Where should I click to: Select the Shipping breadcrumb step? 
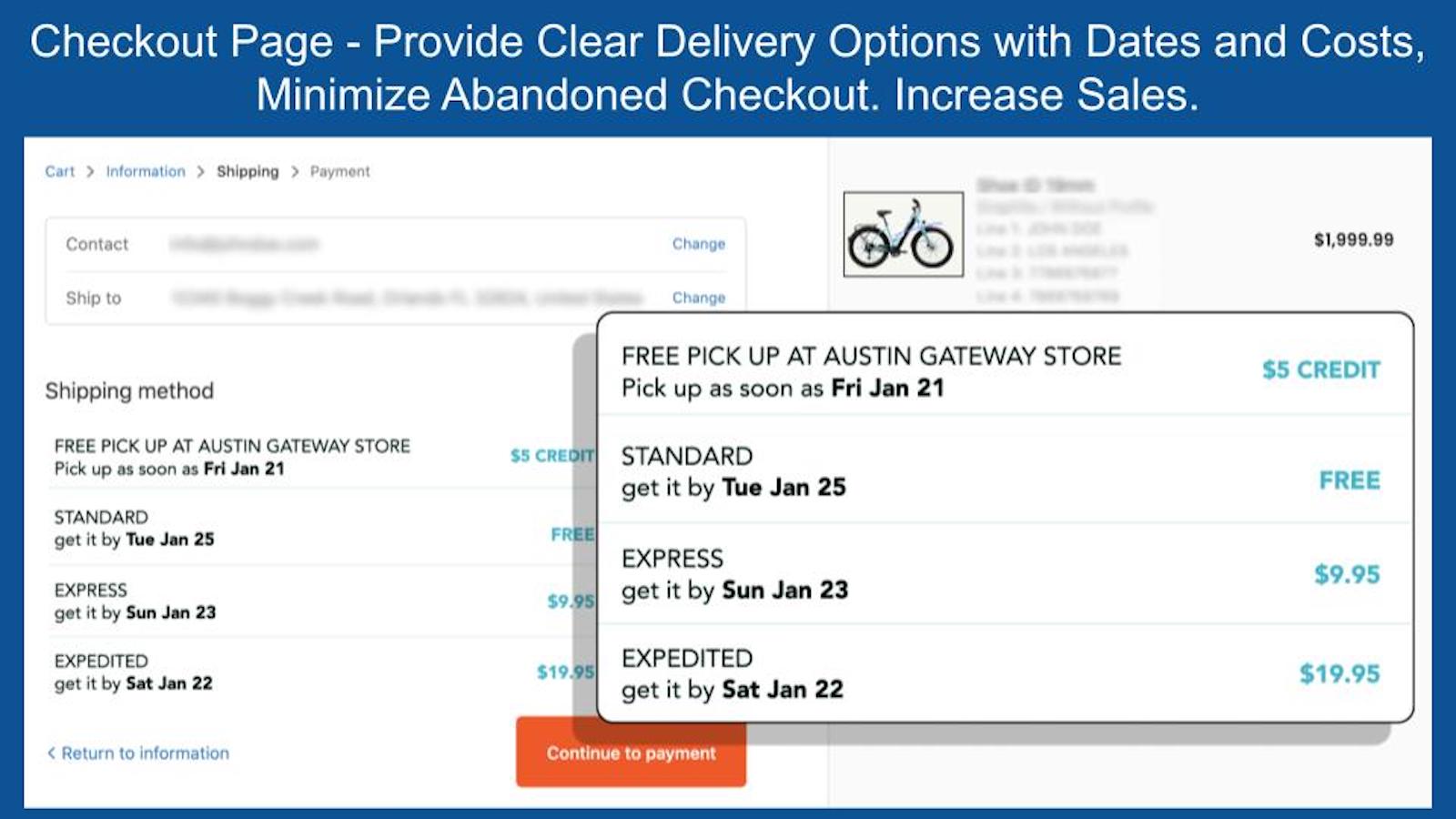pyautogui.click(x=248, y=171)
